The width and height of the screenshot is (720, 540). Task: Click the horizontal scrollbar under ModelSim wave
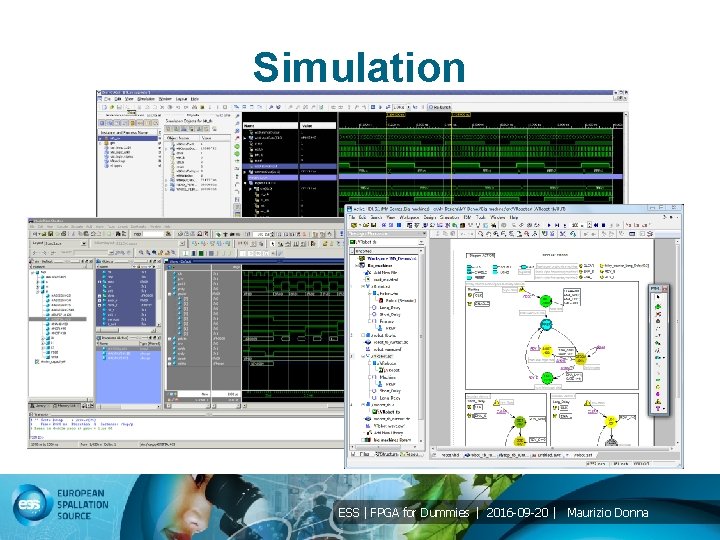coord(294,406)
